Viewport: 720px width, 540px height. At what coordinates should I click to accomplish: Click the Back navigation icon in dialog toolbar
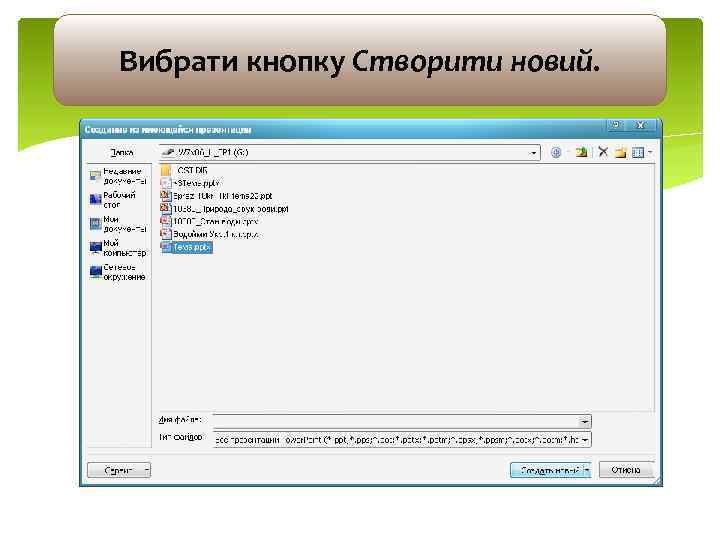[x=556, y=152]
